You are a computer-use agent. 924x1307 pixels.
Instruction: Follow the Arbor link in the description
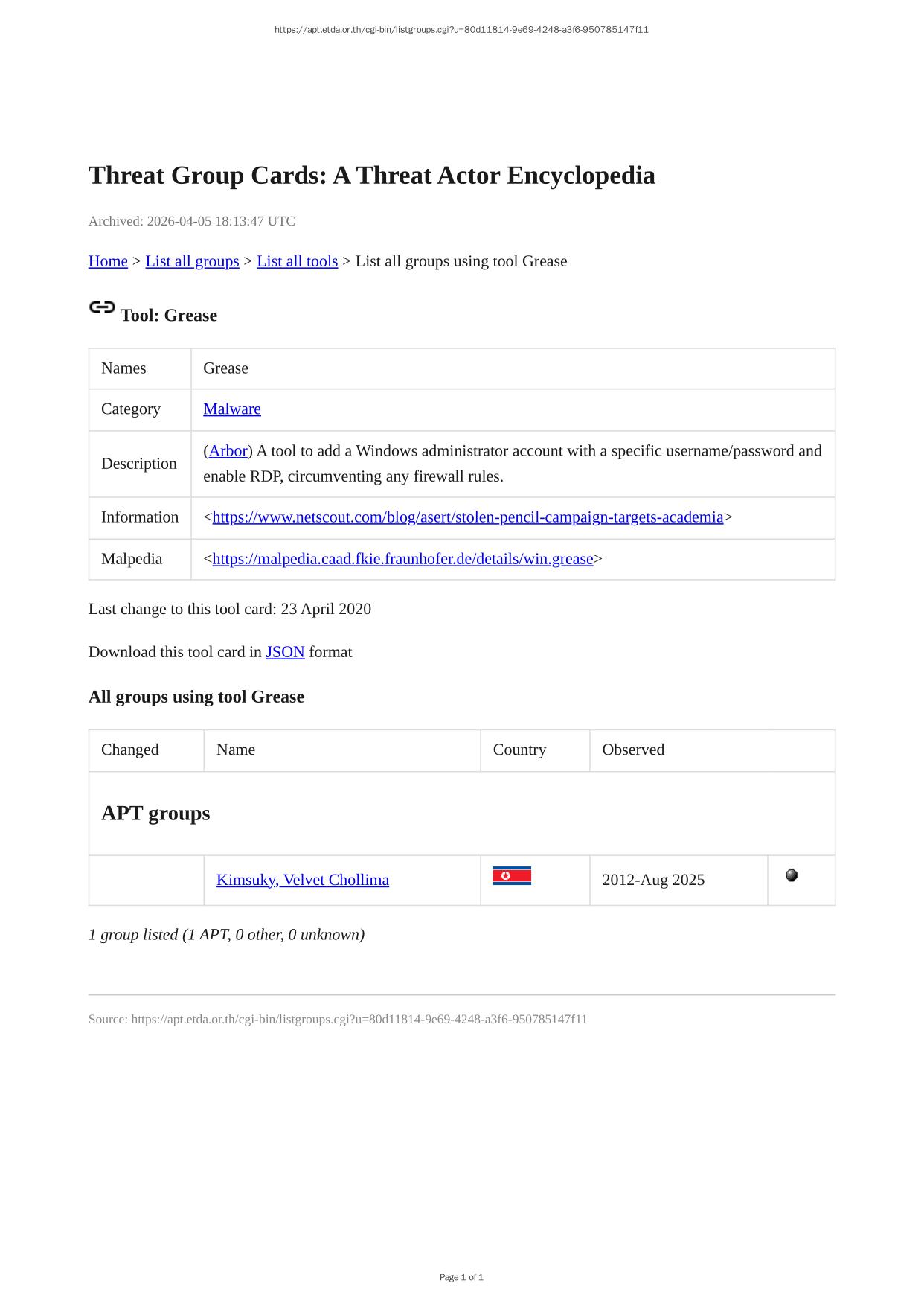(x=228, y=451)
